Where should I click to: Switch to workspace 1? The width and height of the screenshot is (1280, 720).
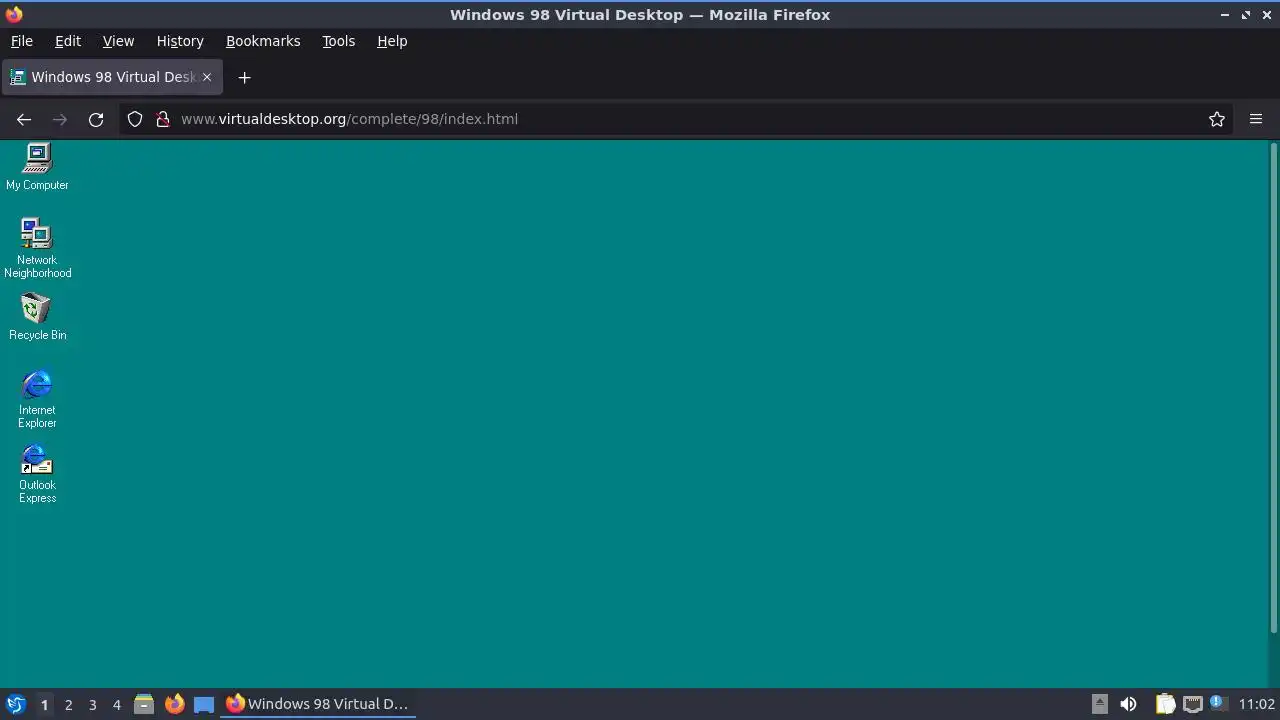44,704
